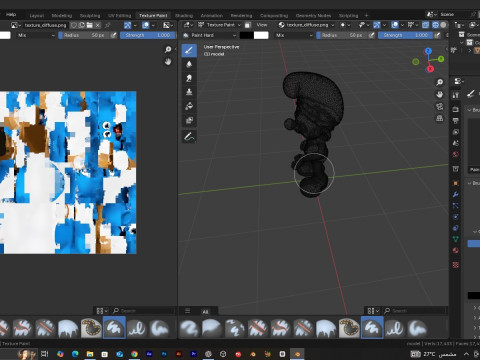Open viewport texture_diffuse.png canvas dropdown
Screen dimensions: 480x360
coord(306,25)
